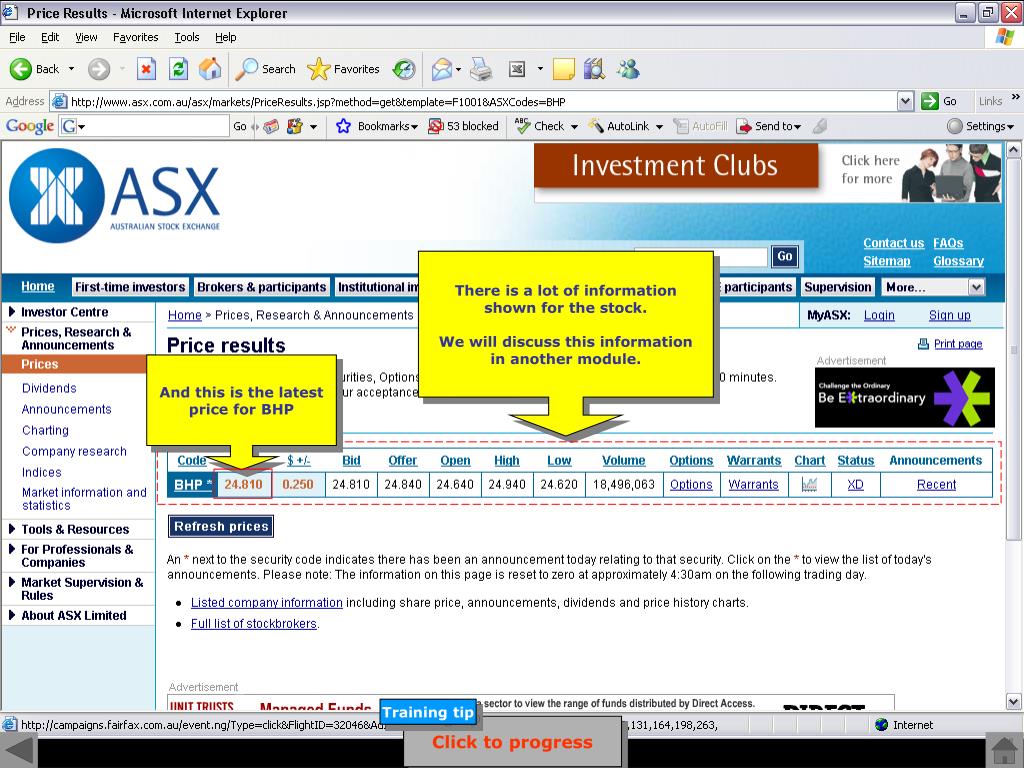Click in the URL address field
This screenshot has width=1024, height=768.
click(482, 101)
